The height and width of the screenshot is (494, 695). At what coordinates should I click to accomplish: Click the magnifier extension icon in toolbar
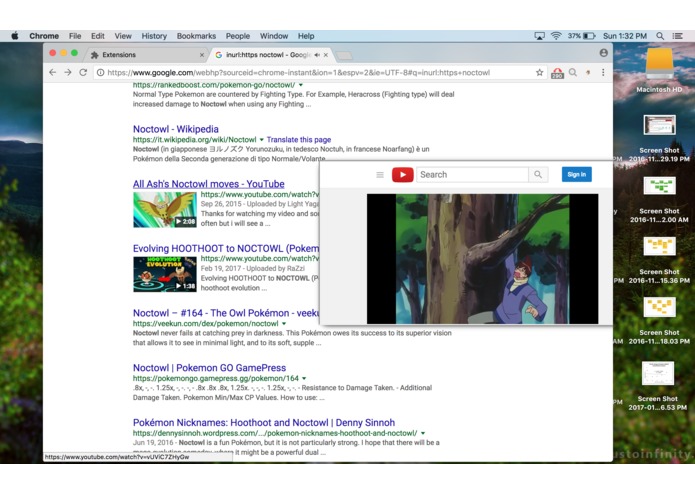tap(573, 72)
